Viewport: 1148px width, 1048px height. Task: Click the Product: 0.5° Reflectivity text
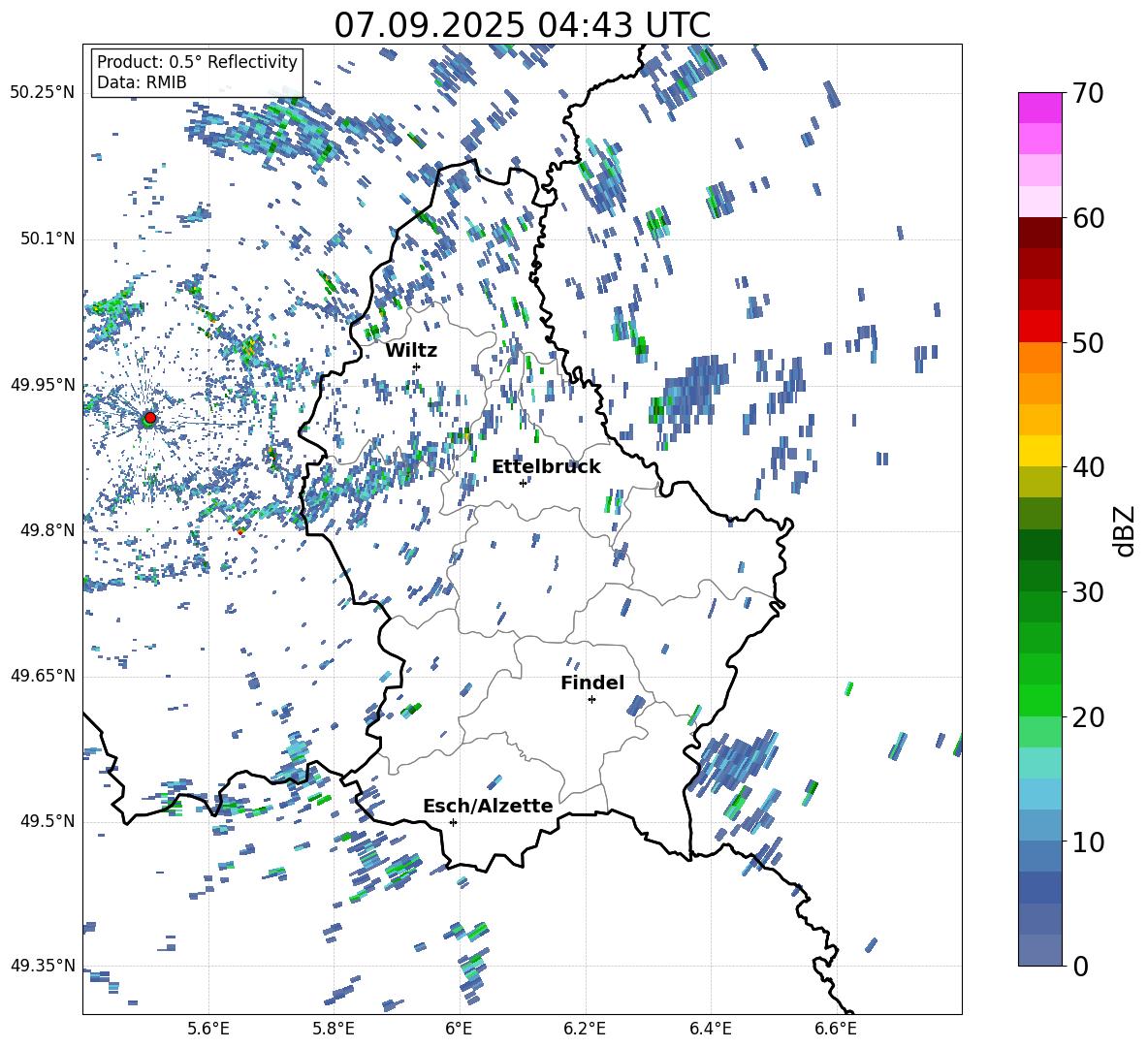coord(197,61)
